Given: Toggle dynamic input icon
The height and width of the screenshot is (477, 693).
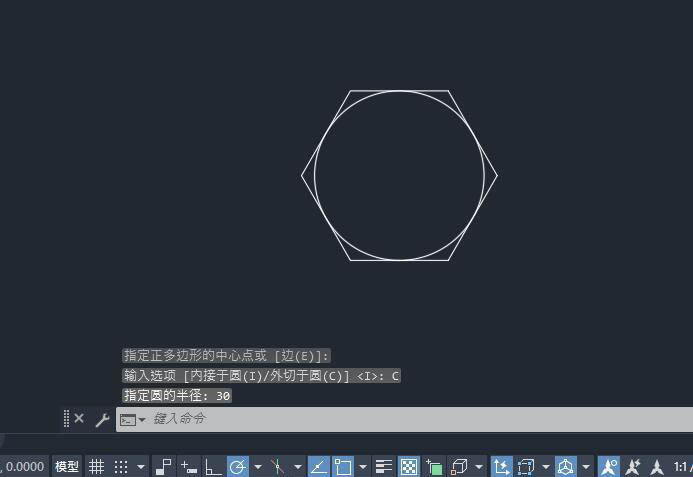Looking at the screenshot, I should (189, 467).
